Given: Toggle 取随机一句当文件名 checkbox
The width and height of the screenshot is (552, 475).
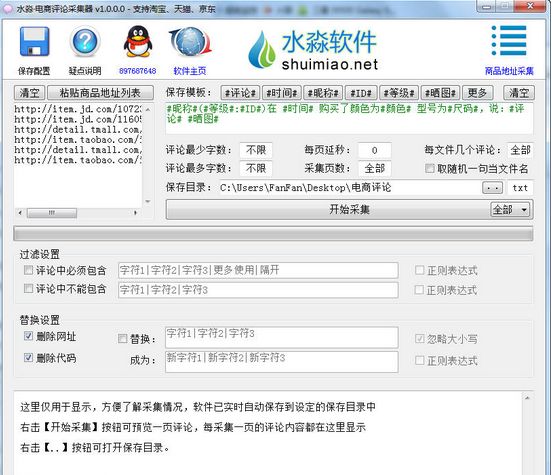Looking at the screenshot, I should click(x=429, y=168).
